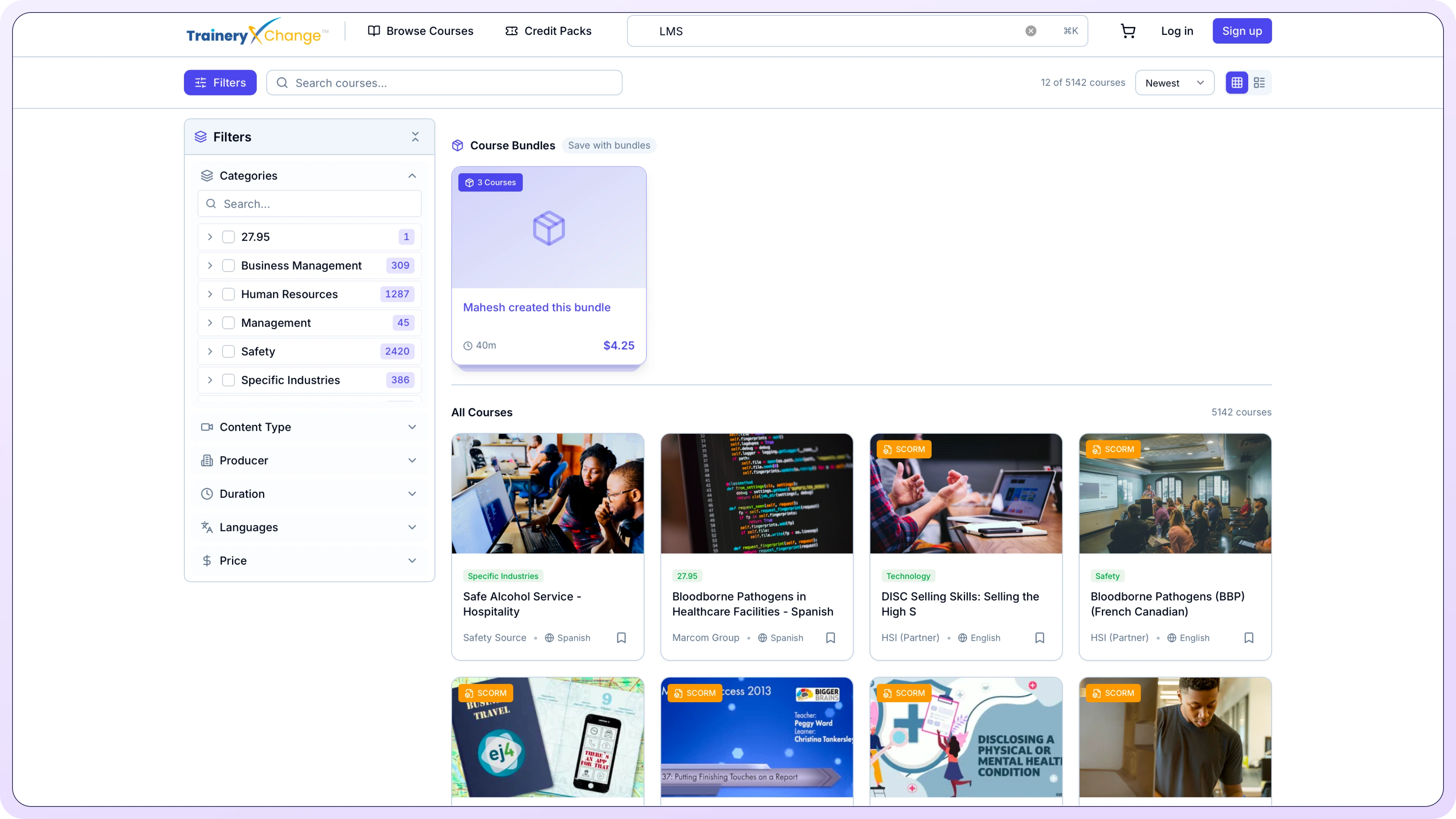Check the Business Management checkbox
This screenshot has width=1456, height=819.
[228, 265]
